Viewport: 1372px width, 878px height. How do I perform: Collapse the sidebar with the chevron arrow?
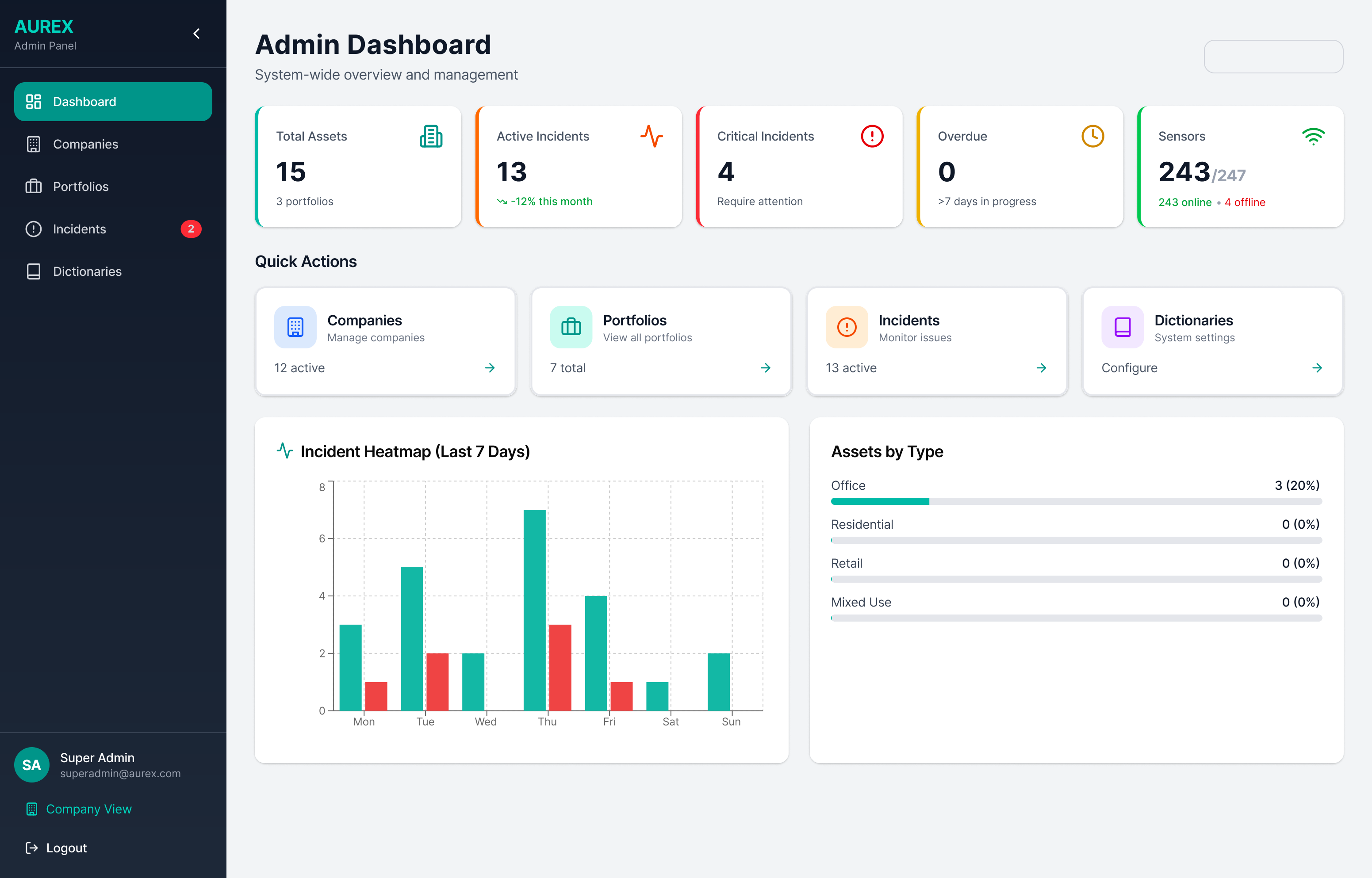[196, 33]
